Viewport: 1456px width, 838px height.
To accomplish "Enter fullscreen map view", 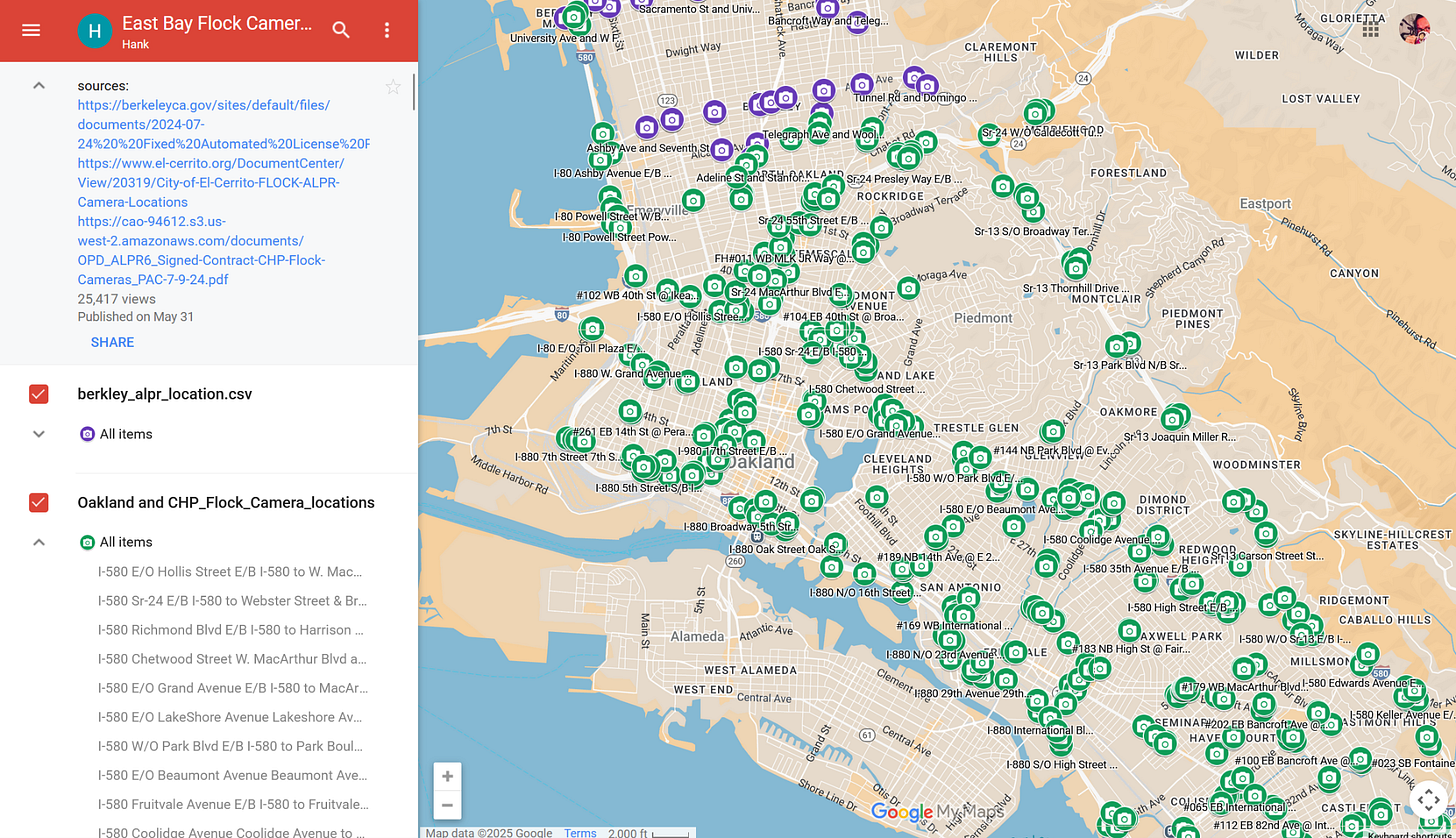I will click(1428, 800).
